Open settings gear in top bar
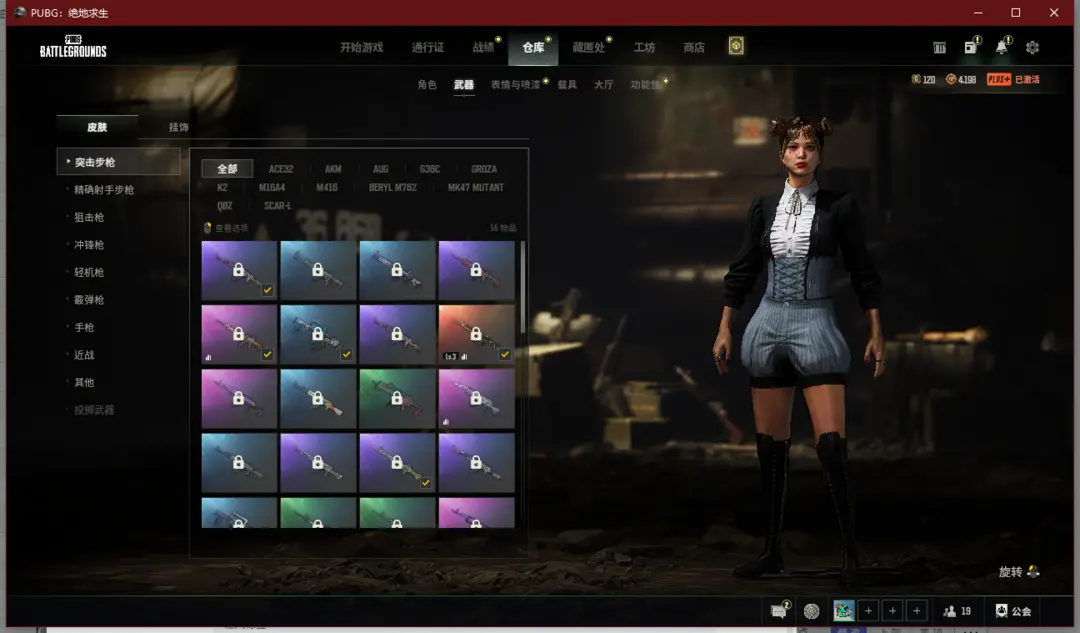 [1032, 48]
